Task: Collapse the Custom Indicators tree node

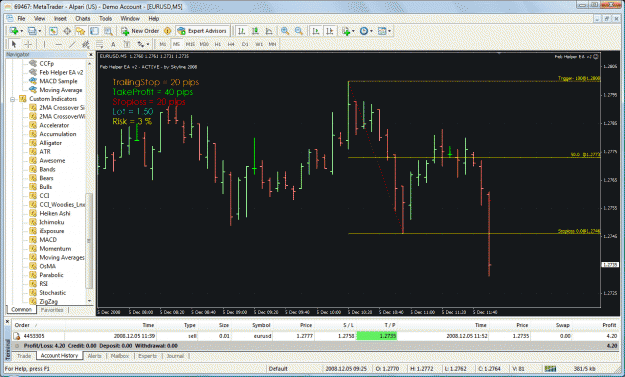Action: click(x=13, y=99)
